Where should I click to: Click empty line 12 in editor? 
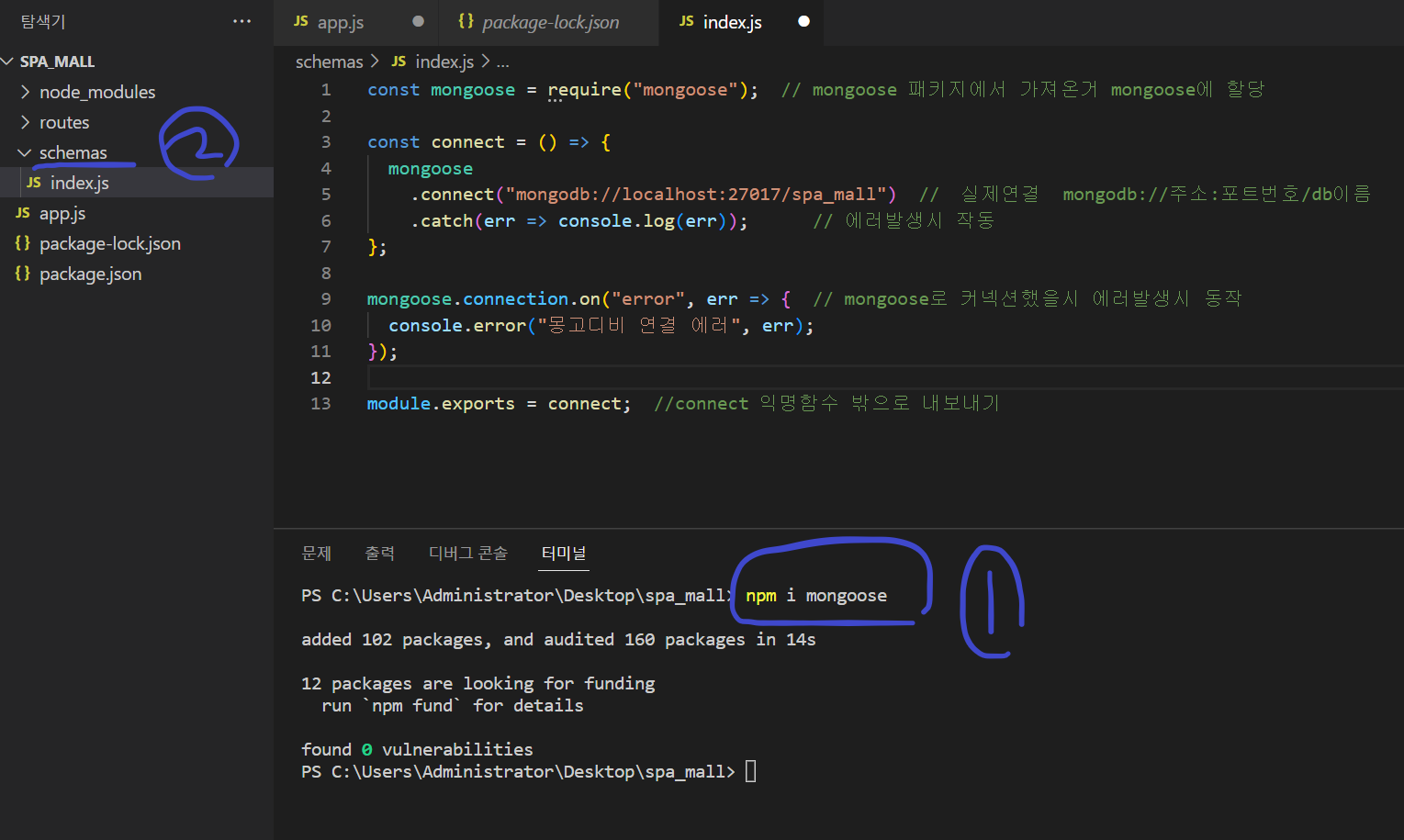point(885,377)
